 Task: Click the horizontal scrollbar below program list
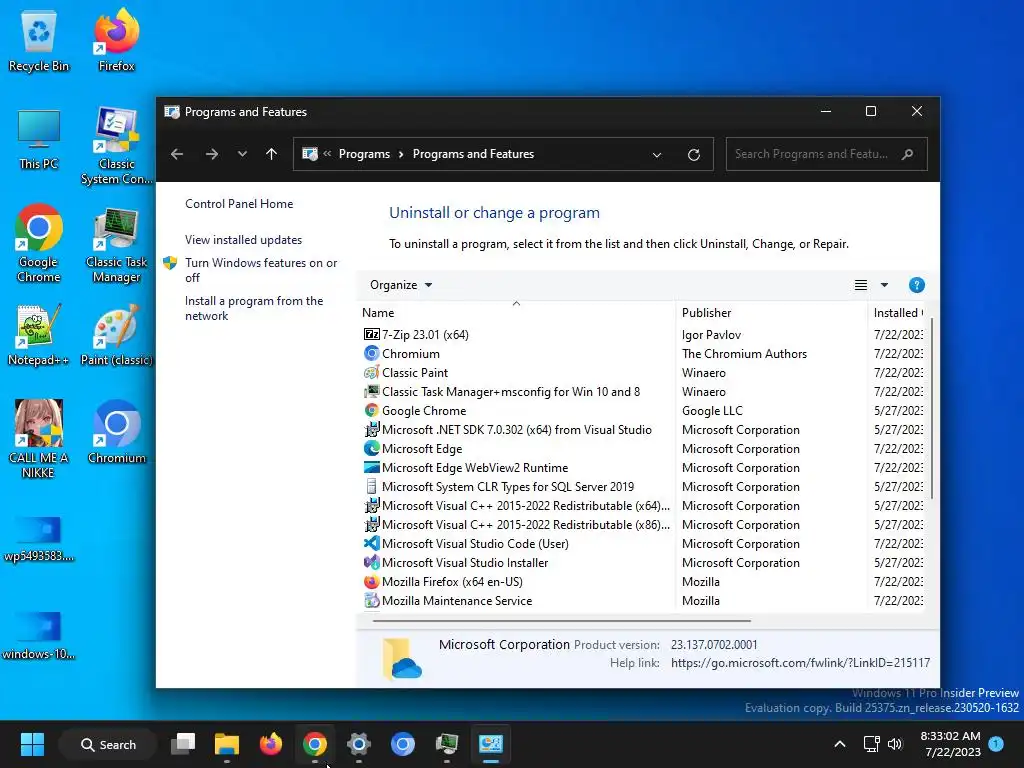pyautogui.click(x=562, y=620)
